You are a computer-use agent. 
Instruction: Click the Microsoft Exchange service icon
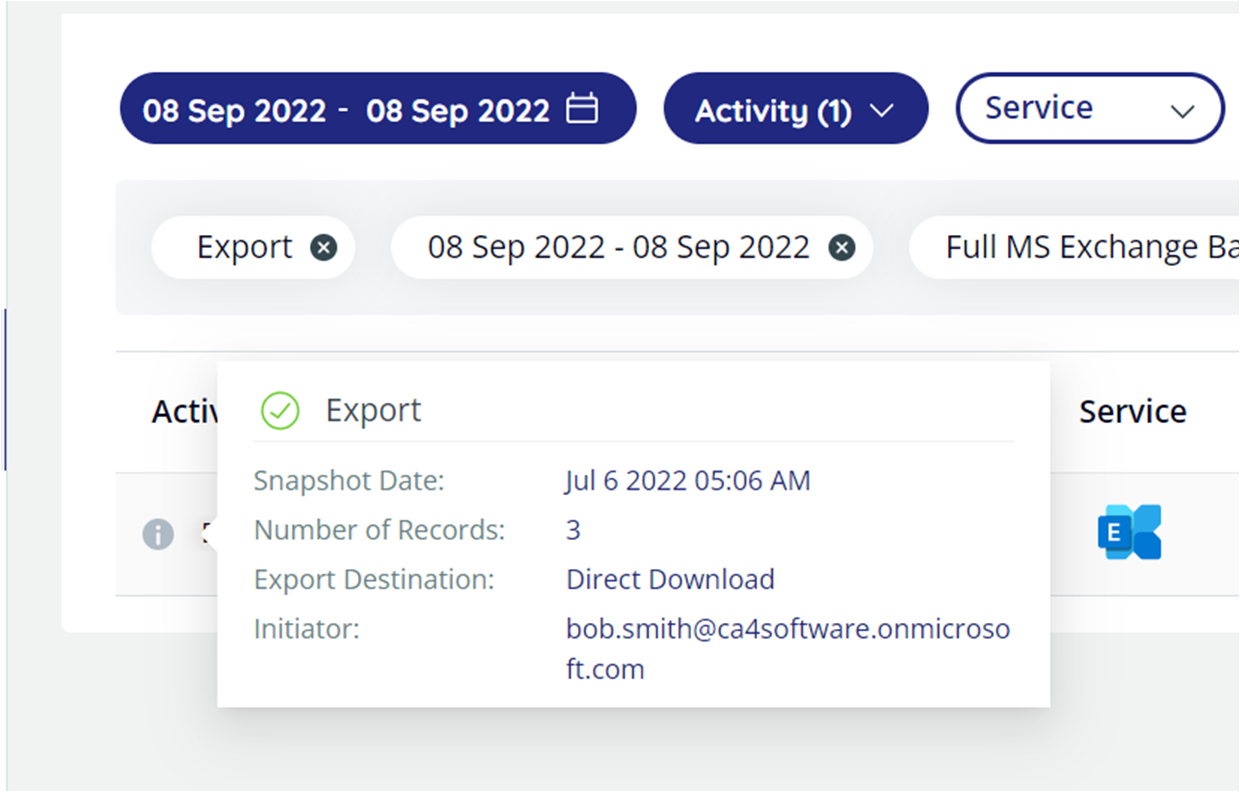(x=1130, y=532)
